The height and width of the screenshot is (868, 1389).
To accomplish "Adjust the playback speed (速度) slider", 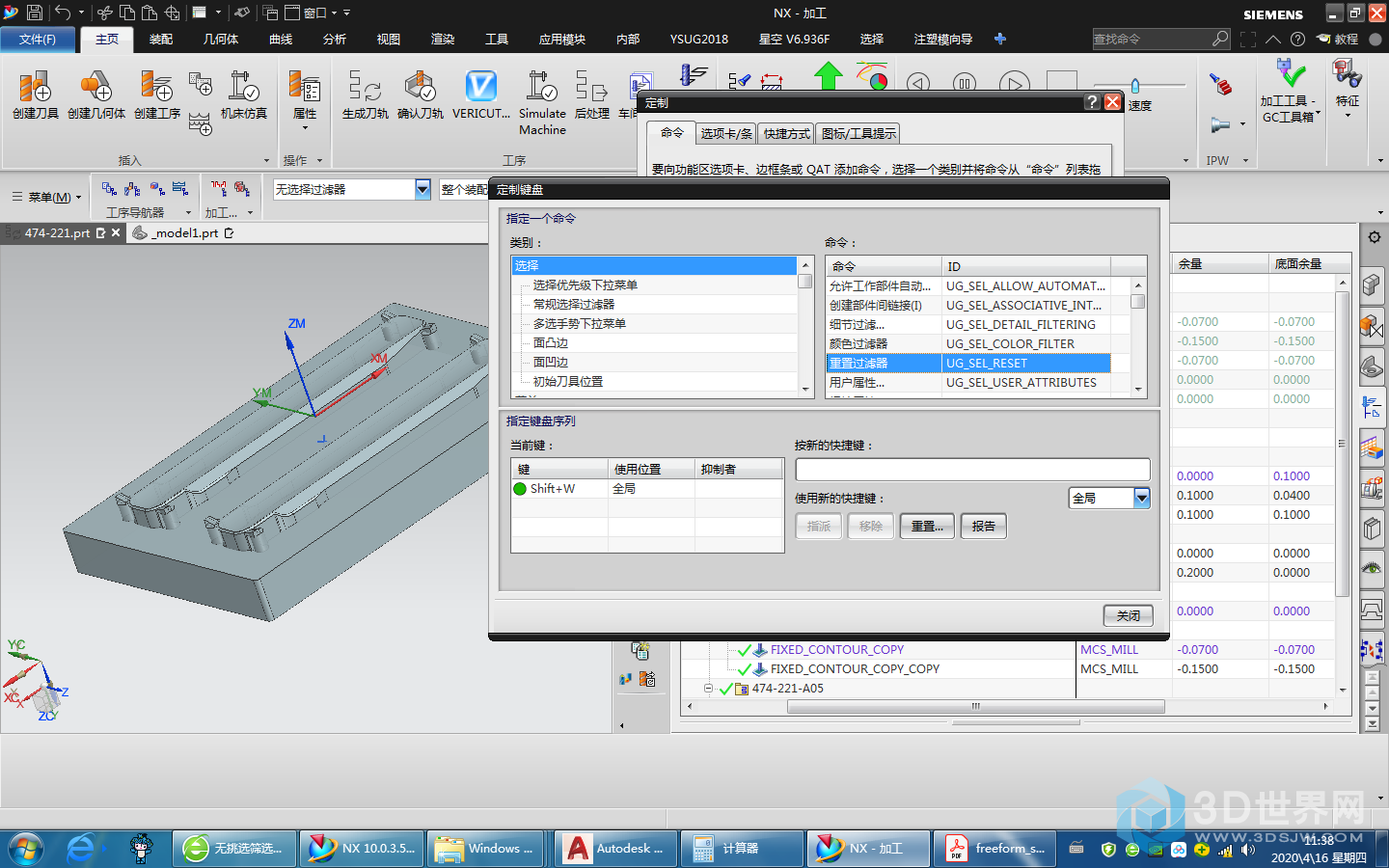I will click(x=1135, y=86).
